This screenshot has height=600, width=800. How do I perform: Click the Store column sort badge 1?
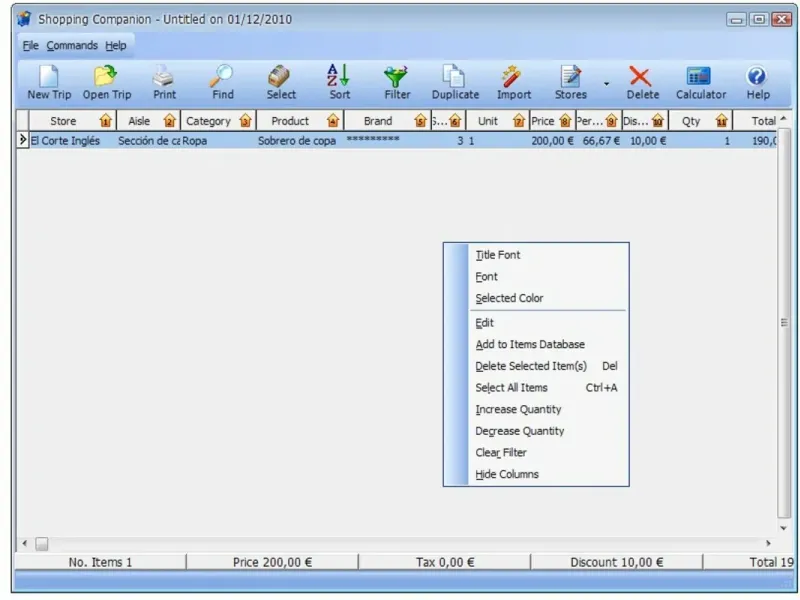click(x=106, y=121)
